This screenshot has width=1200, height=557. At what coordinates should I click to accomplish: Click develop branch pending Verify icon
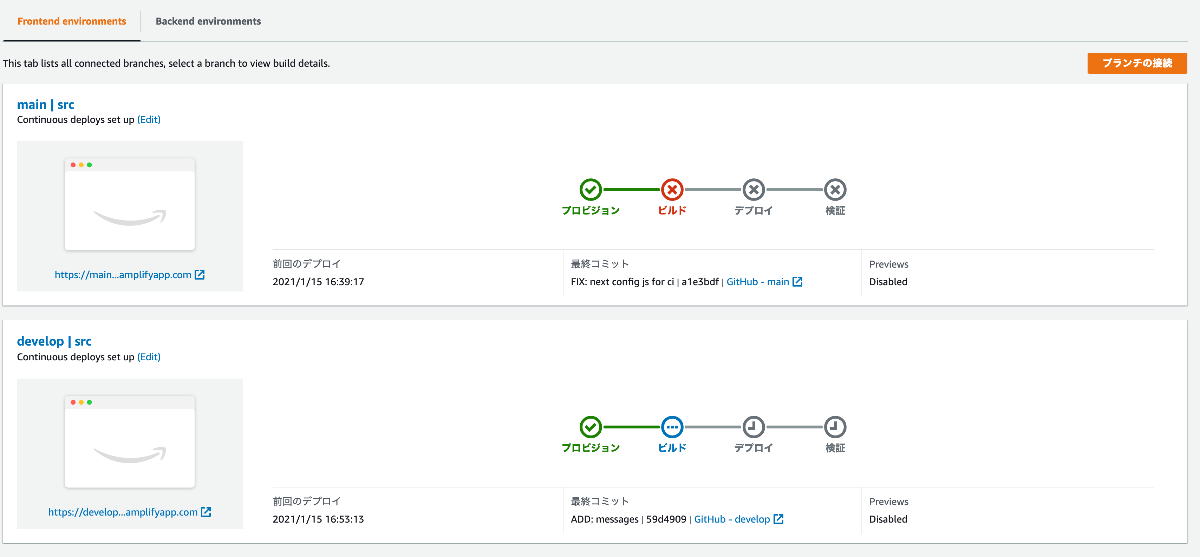click(835, 427)
